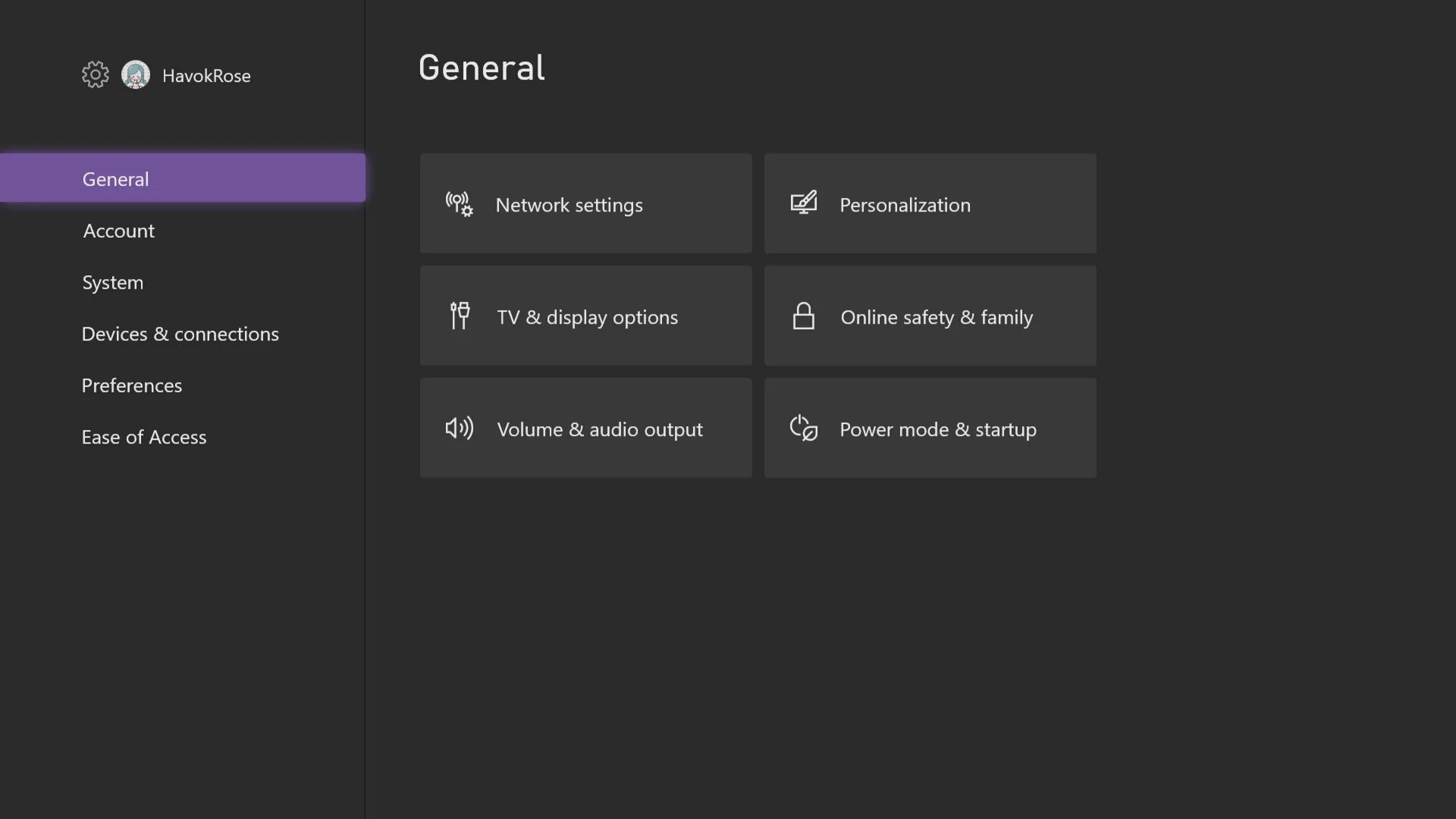
Task: Open the System settings category
Action: tap(112, 282)
